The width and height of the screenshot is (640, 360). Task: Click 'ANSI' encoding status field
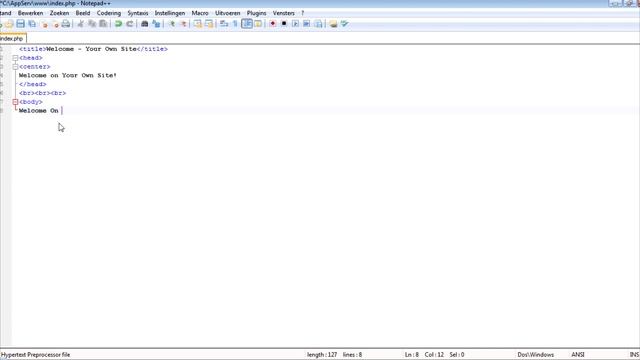coord(578,355)
